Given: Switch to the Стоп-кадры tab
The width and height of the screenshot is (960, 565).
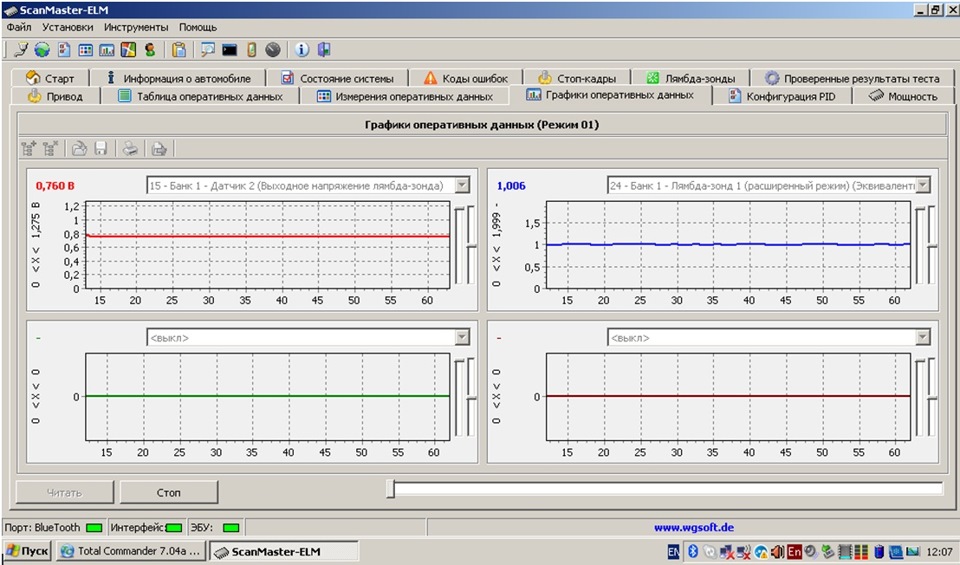Looking at the screenshot, I should click(x=577, y=78).
